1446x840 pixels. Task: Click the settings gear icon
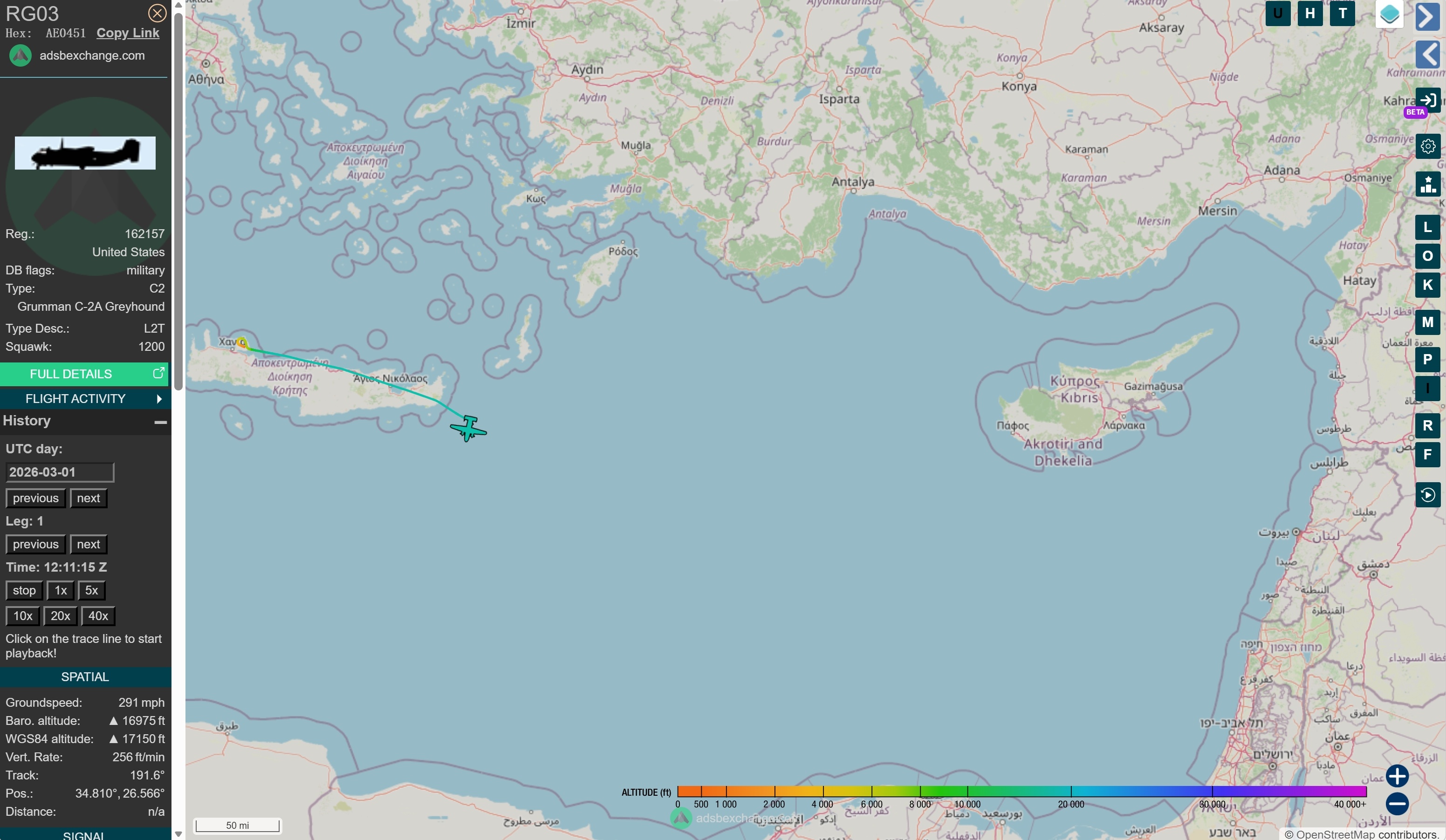tap(1428, 146)
